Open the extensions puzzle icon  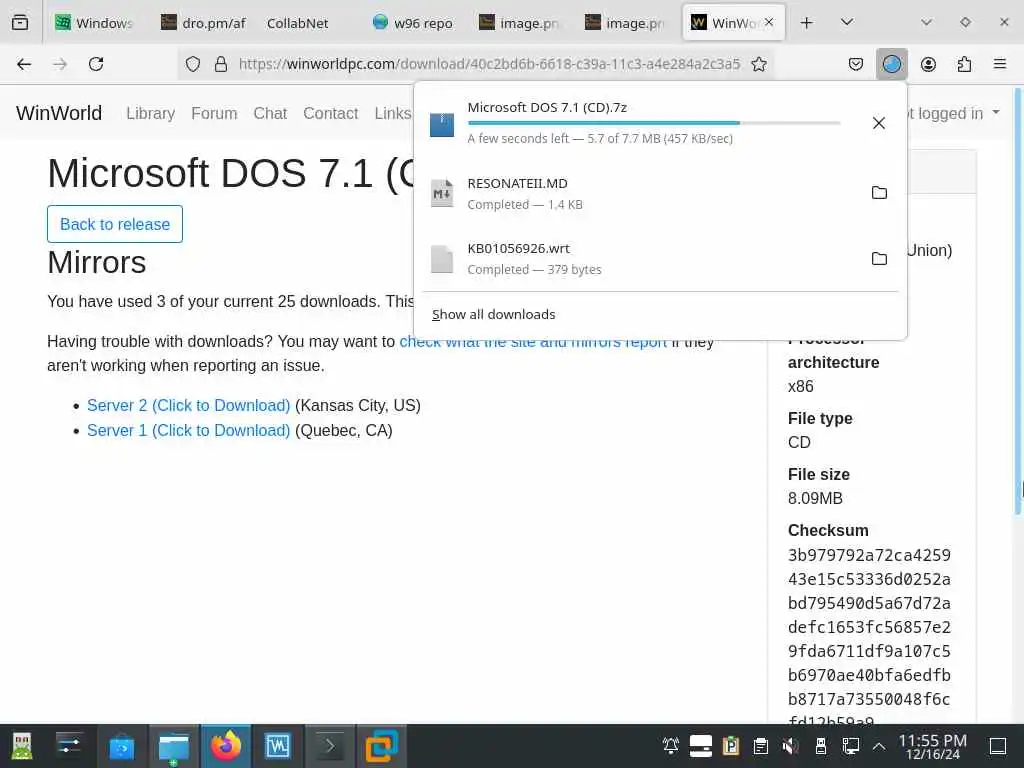(964, 64)
